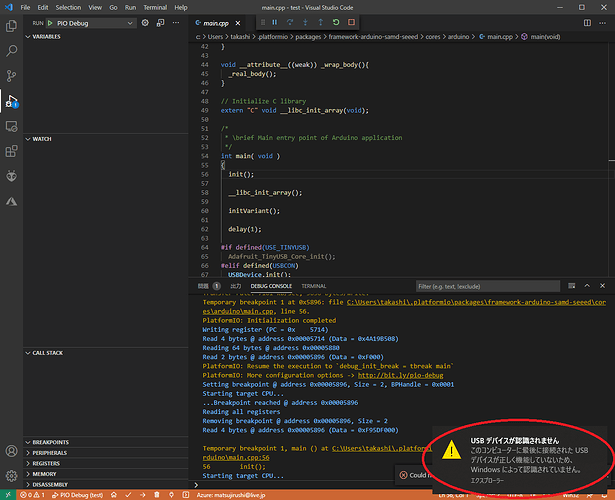Open the File menu
Viewport: 615px width, 500px height.
[x=25, y=7]
